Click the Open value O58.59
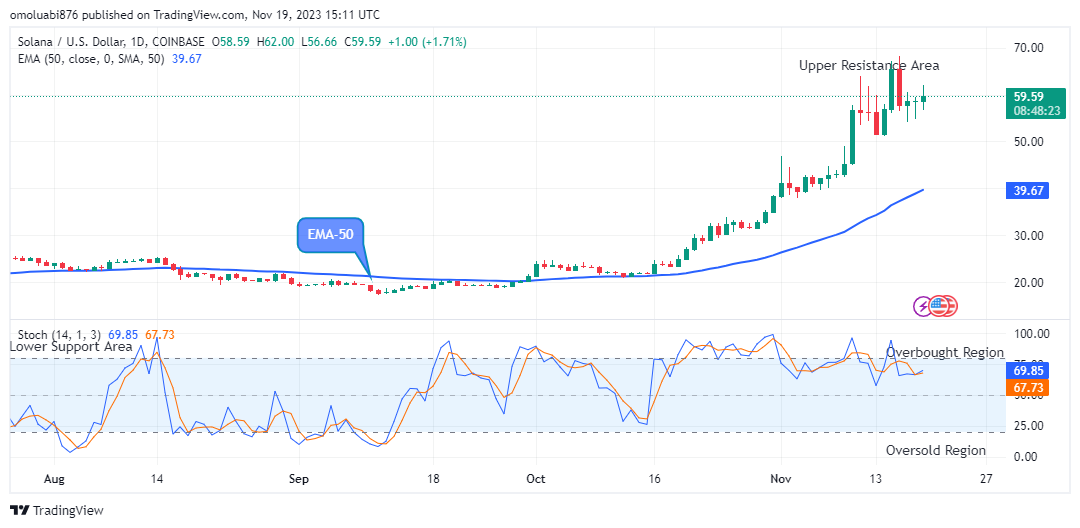1080x528 pixels. pos(231,42)
